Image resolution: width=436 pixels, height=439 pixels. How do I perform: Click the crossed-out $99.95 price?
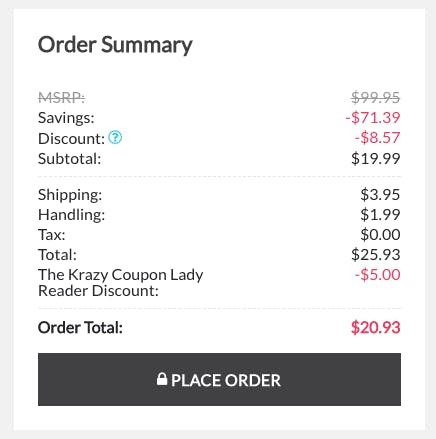click(375, 98)
